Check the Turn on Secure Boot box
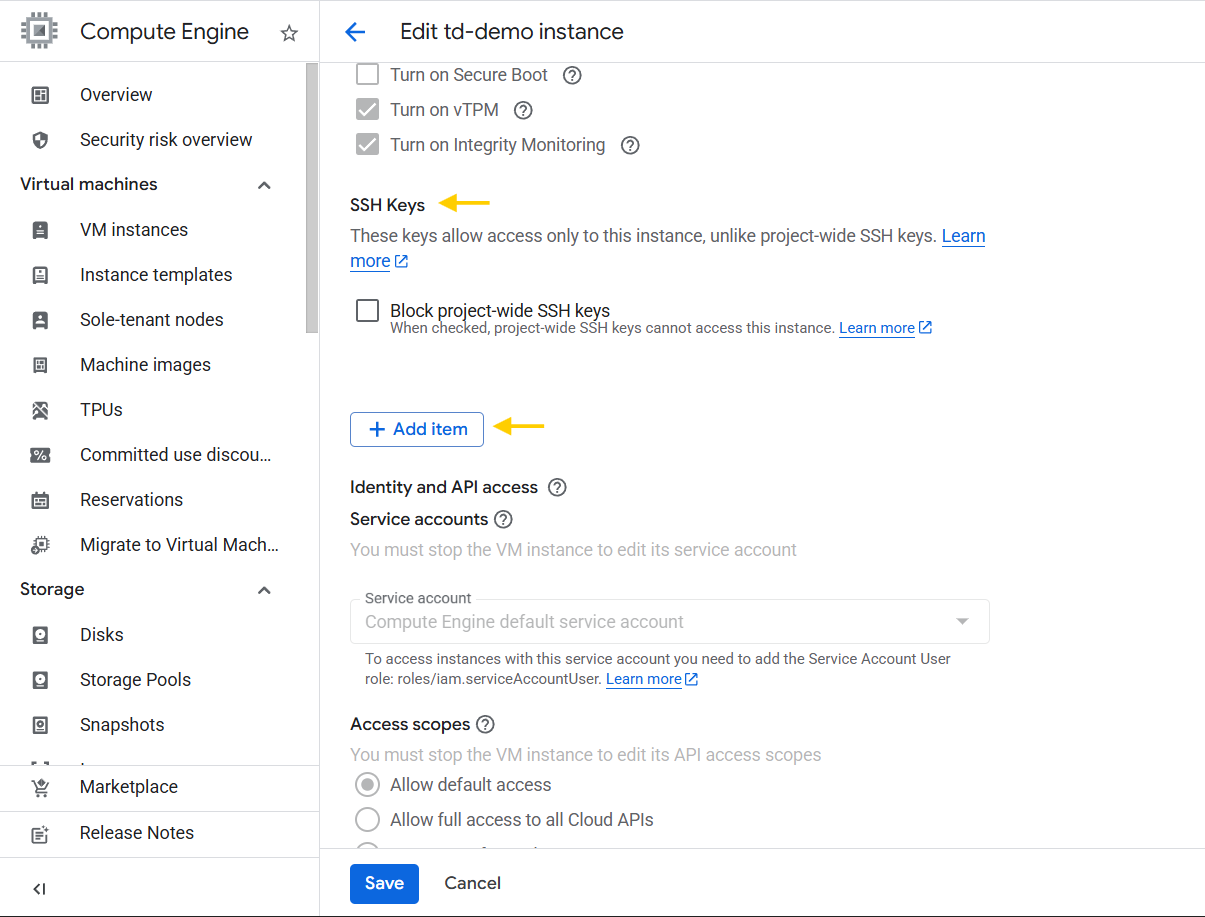The height and width of the screenshot is (917, 1205). (368, 75)
